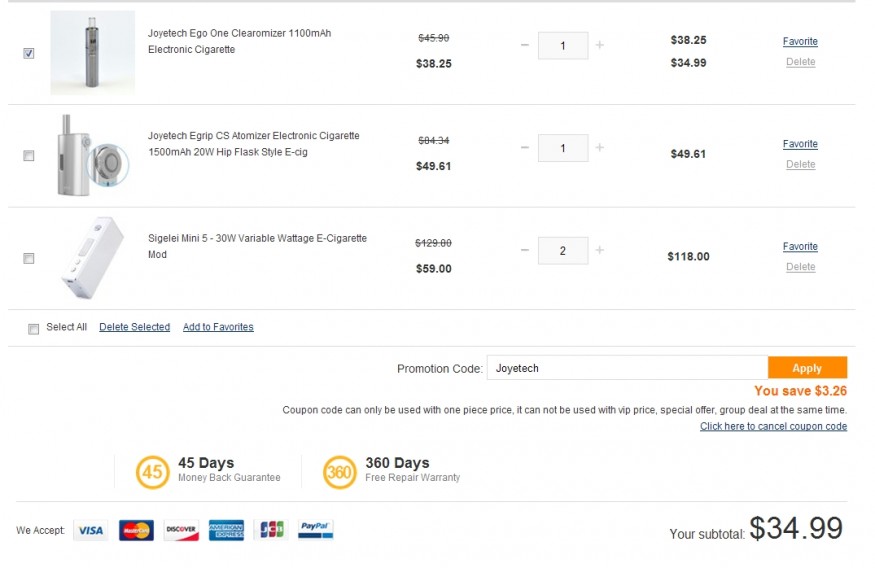Delete the Sigelei Mini 5 item

pyautogui.click(x=801, y=267)
